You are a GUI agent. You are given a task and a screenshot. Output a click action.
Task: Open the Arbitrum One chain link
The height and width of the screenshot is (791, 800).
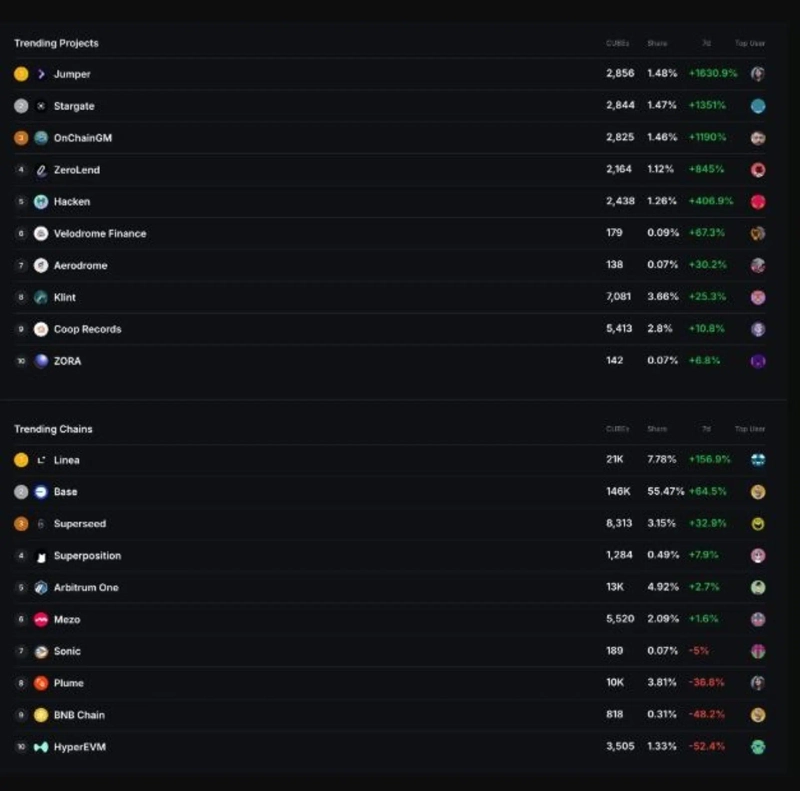[x=86, y=588]
